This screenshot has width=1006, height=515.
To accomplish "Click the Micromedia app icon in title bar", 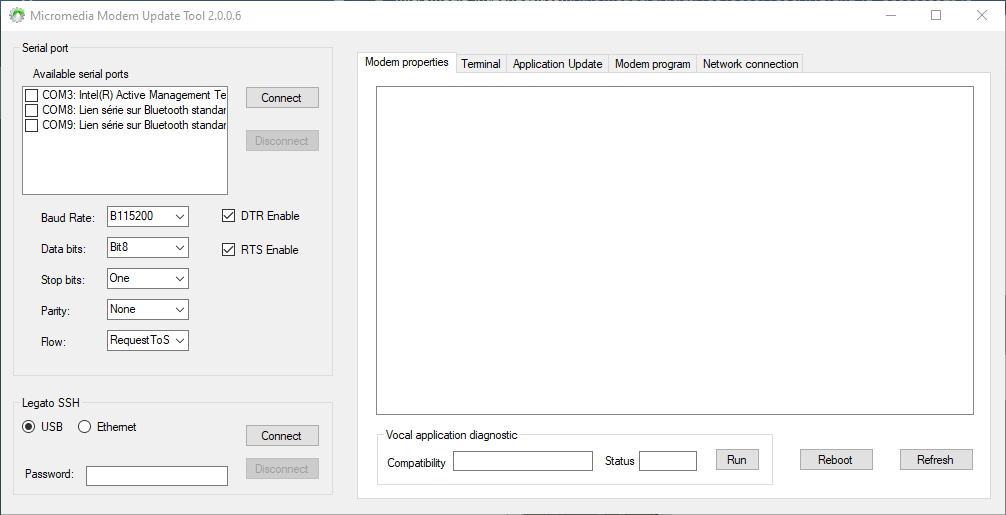I will (x=16, y=16).
